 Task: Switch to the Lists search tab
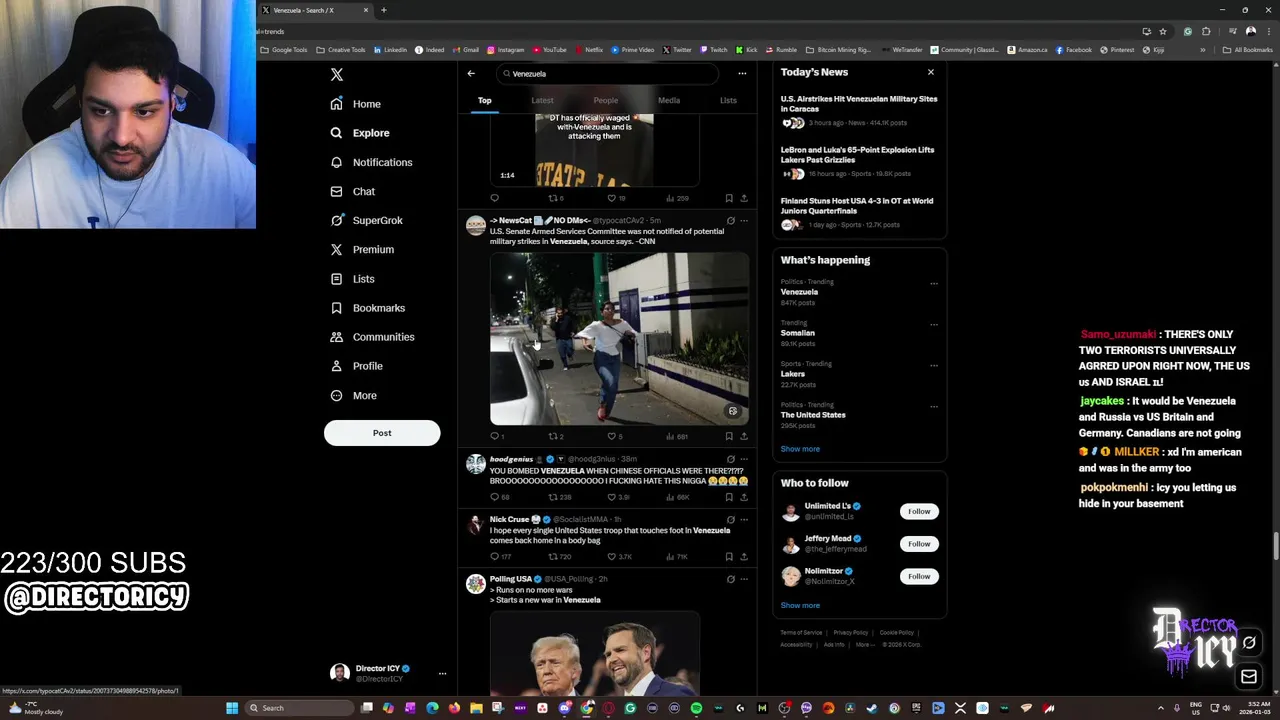tap(728, 100)
